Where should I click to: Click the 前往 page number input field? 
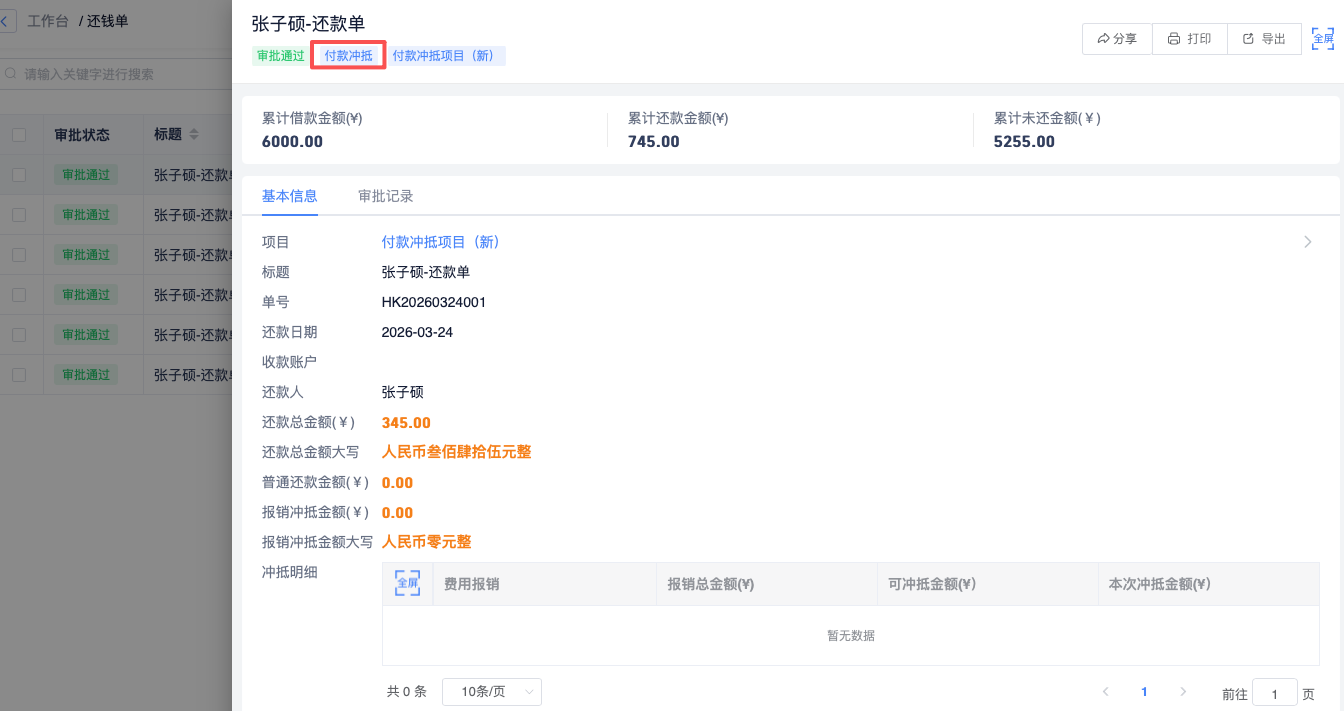click(1274, 693)
